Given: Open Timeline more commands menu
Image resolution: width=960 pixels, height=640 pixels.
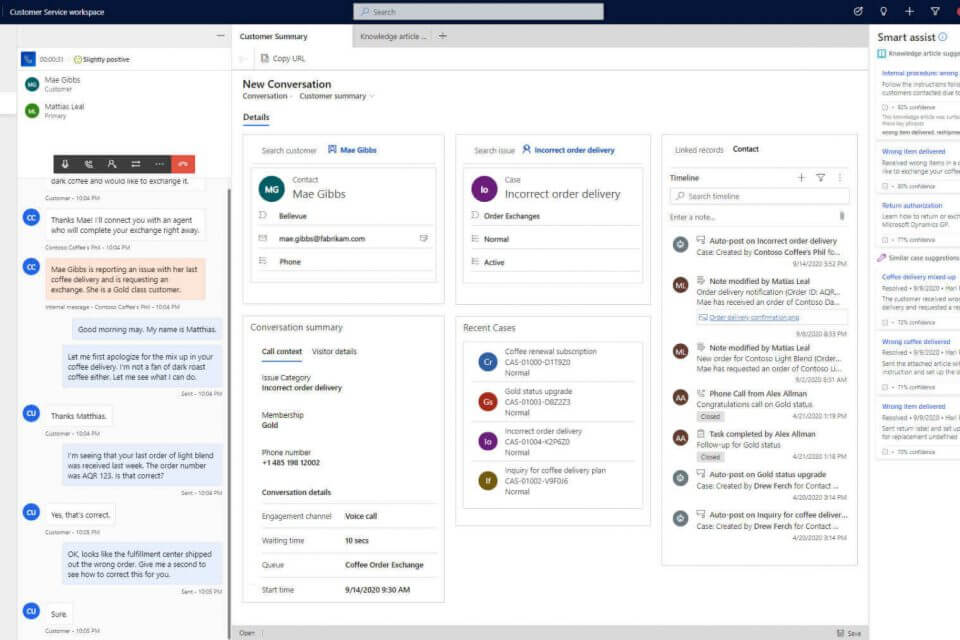Looking at the screenshot, I should (840, 177).
